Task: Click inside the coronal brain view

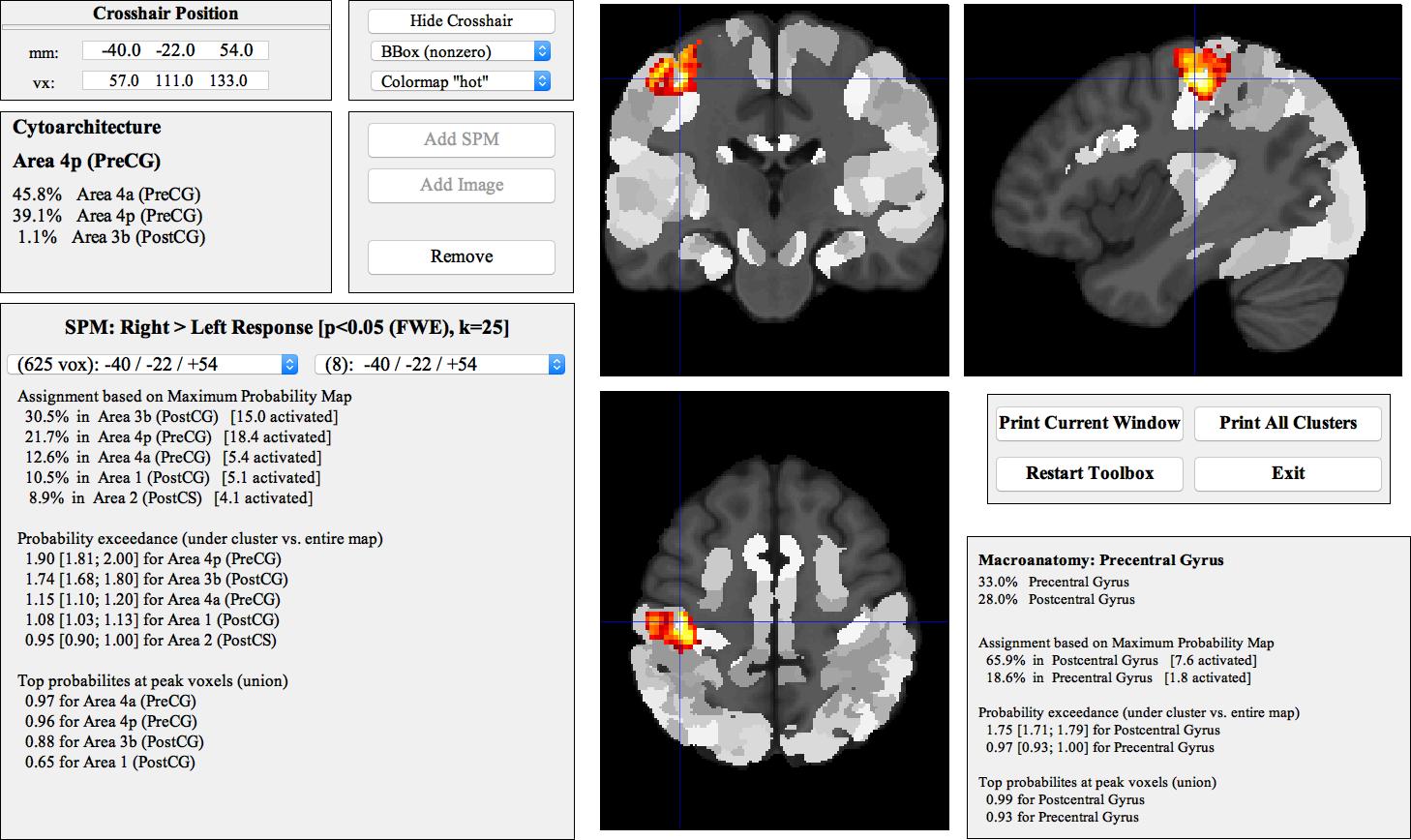Action: tap(774, 189)
